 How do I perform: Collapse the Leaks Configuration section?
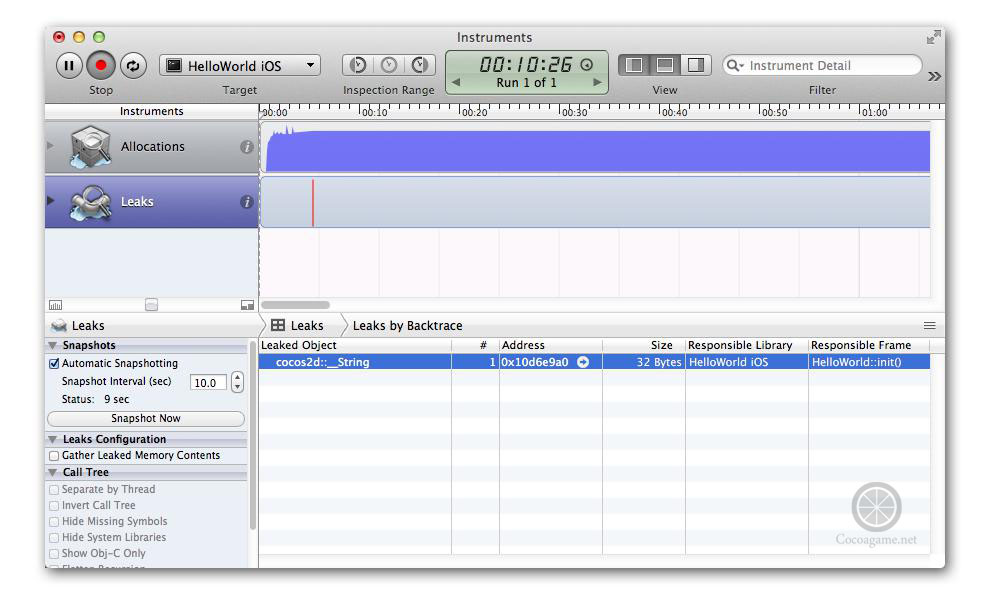tap(53, 440)
